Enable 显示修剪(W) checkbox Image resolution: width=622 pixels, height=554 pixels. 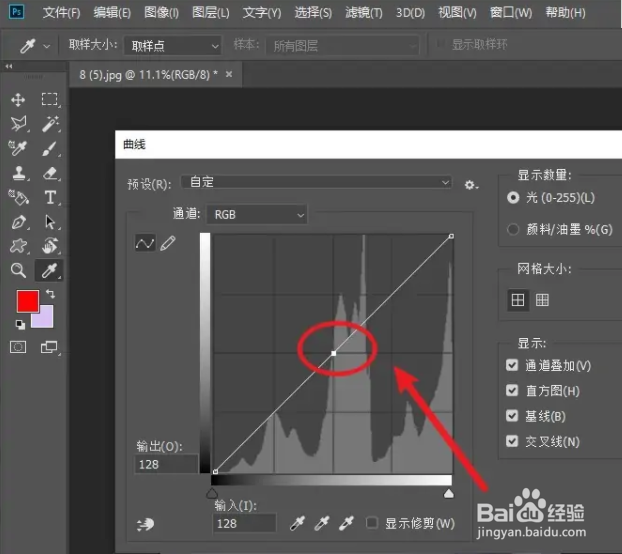point(372,523)
